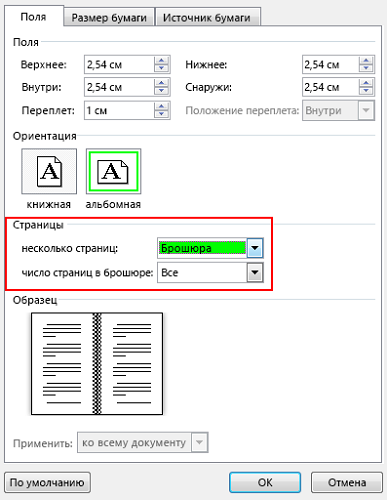The image size is (387, 500).
Task: Decrease the Верхнее margin with down arrow
Action: click(x=162, y=68)
